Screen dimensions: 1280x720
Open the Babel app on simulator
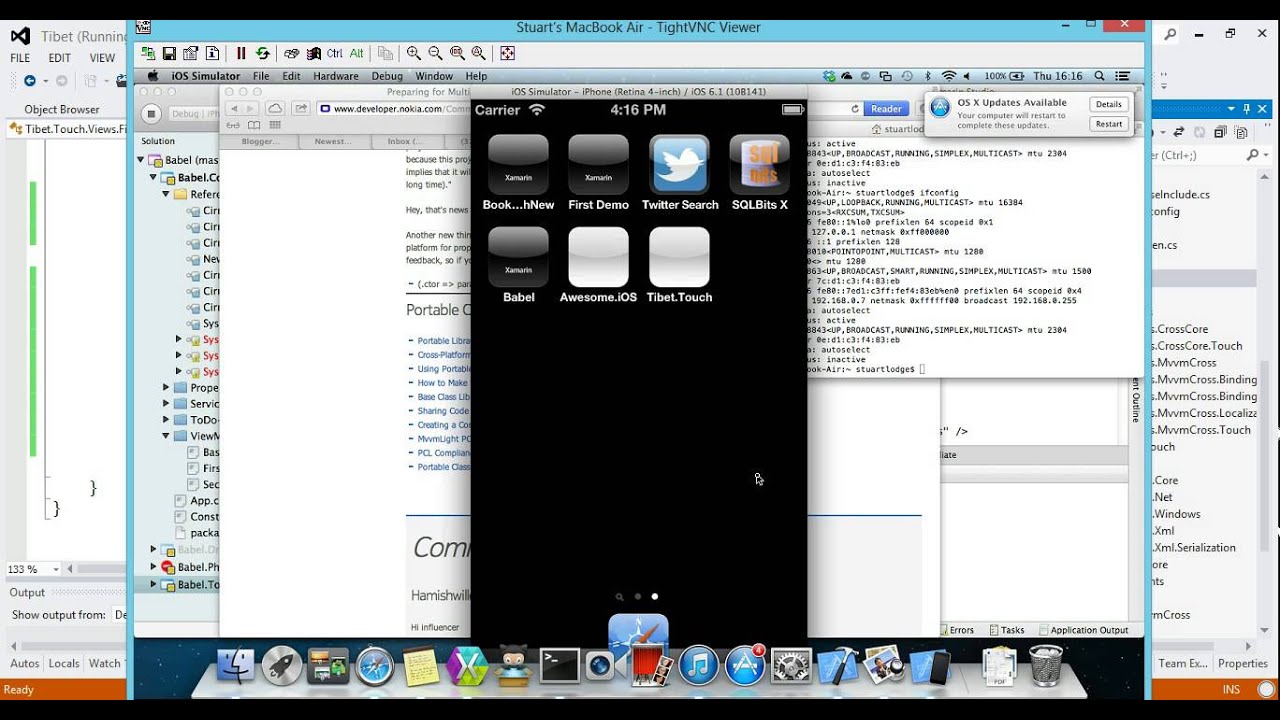[518, 257]
